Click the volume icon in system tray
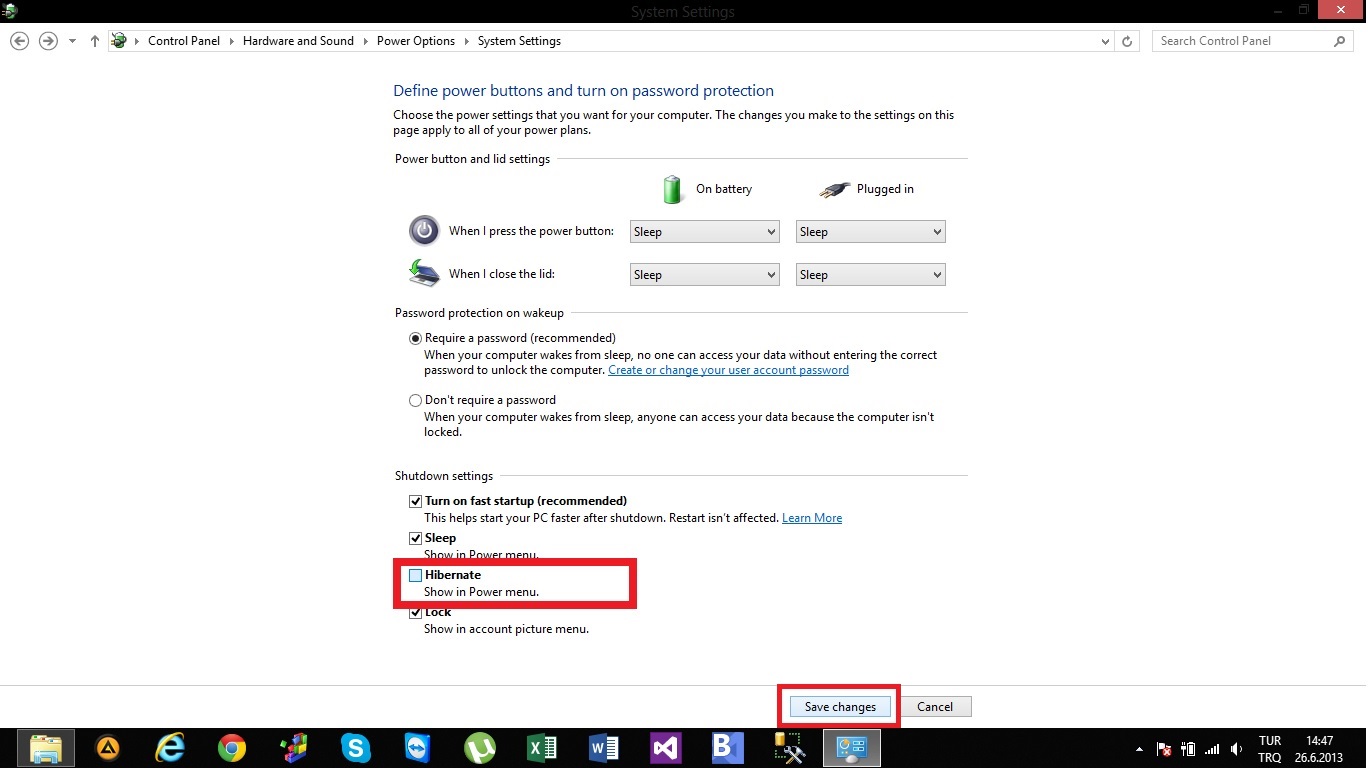Screen dimensions: 1368x770 tap(1237, 749)
